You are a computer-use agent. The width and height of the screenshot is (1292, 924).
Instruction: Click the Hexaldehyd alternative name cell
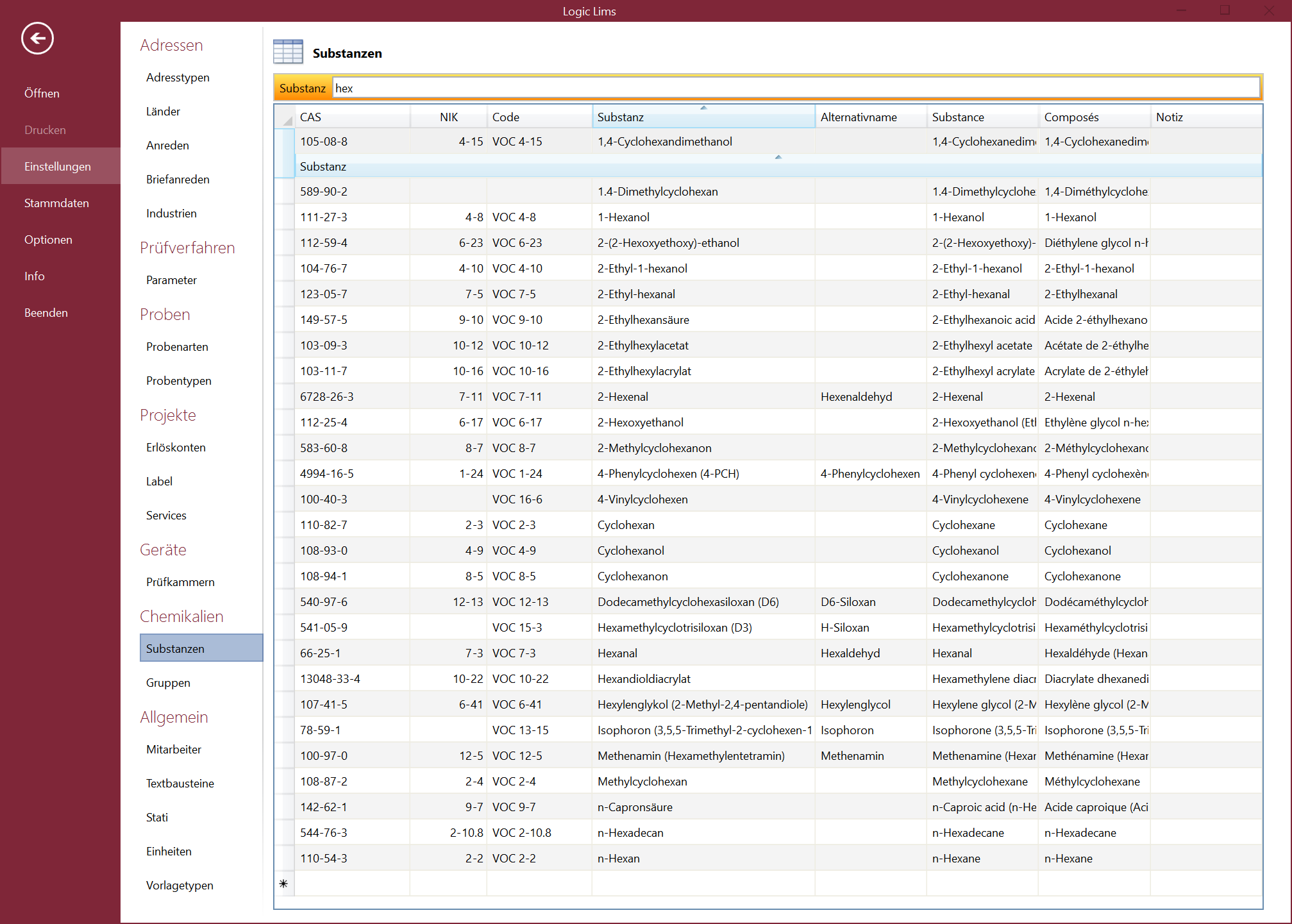pyautogui.click(x=871, y=653)
